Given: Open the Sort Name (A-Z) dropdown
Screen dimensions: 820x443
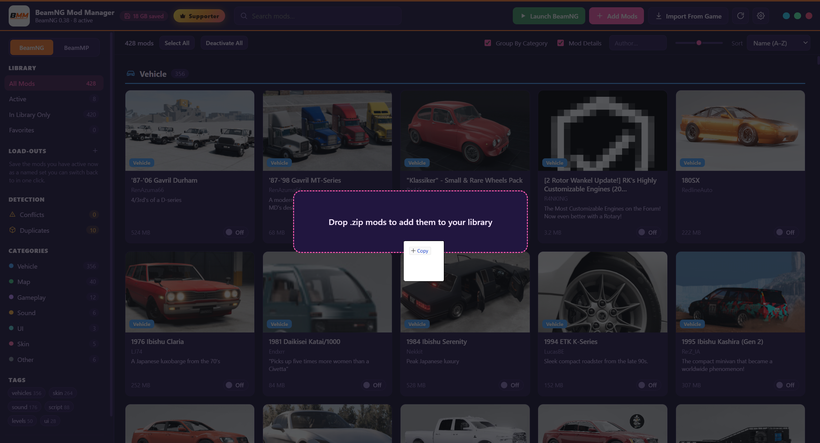Looking at the screenshot, I should [779, 43].
